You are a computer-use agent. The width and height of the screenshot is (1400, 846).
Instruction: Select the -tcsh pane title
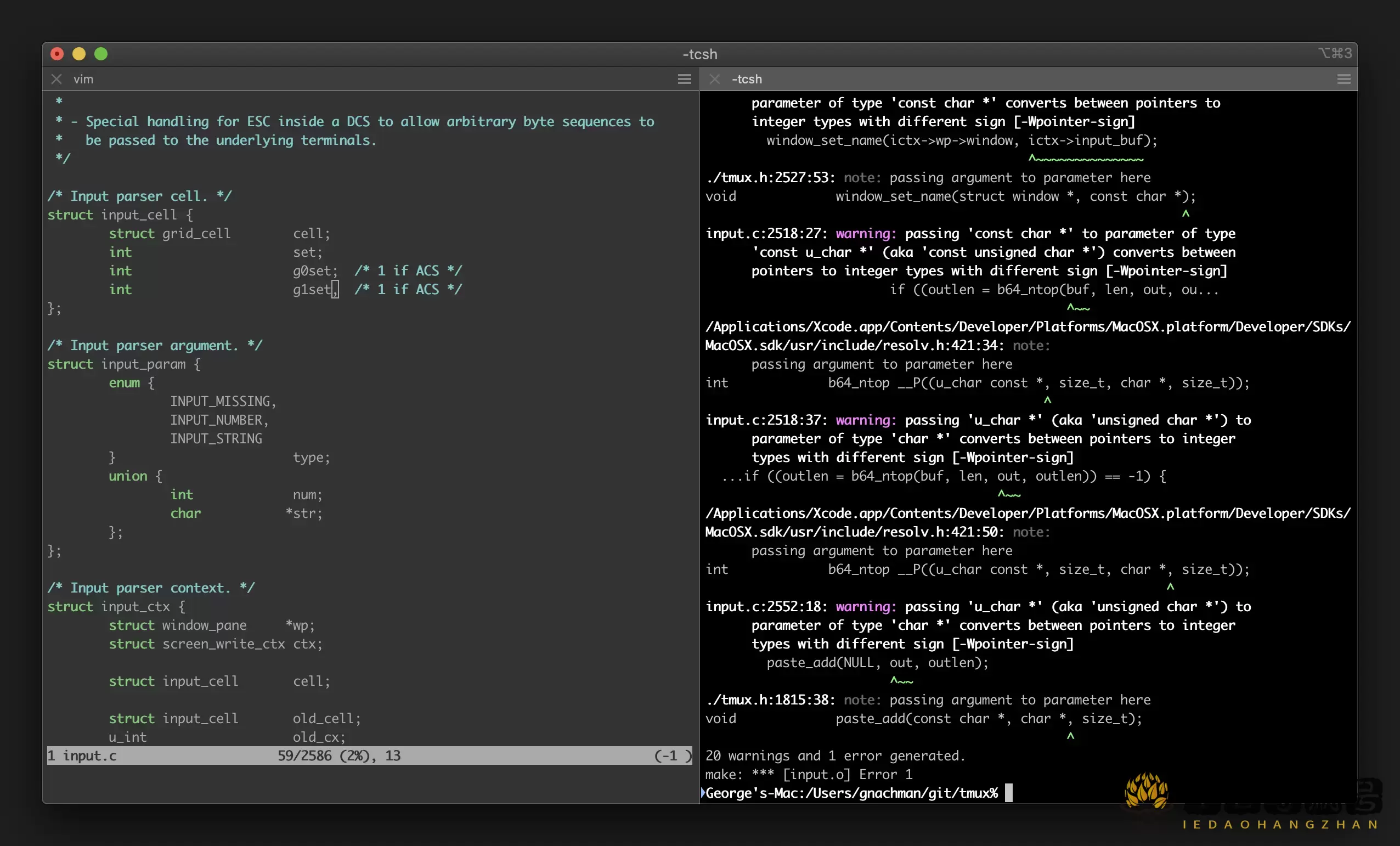(747, 79)
